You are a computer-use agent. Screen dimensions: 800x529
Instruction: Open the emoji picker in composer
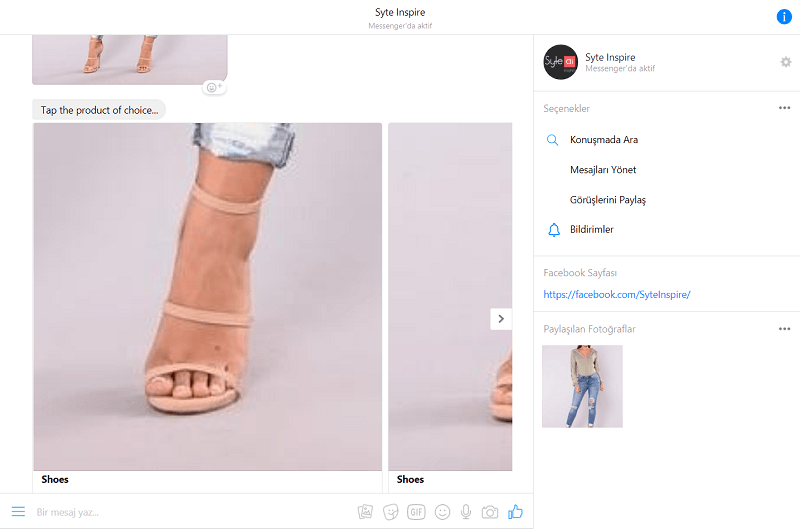click(442, 512)
